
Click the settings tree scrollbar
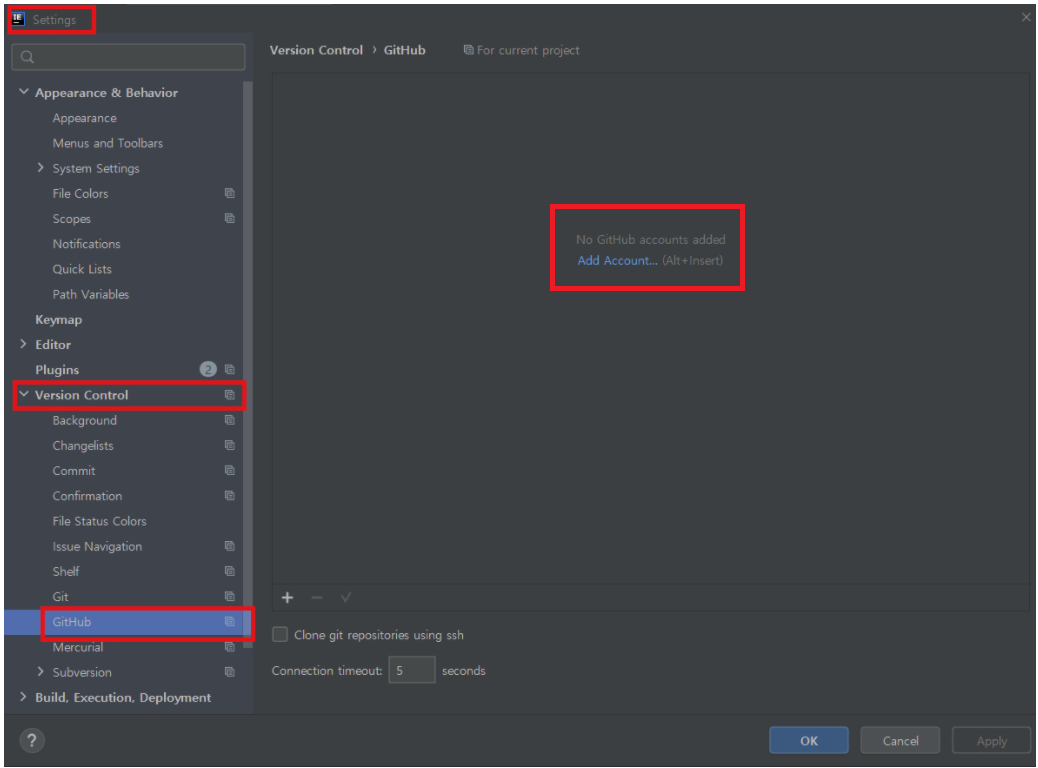[x=248, y=364]
